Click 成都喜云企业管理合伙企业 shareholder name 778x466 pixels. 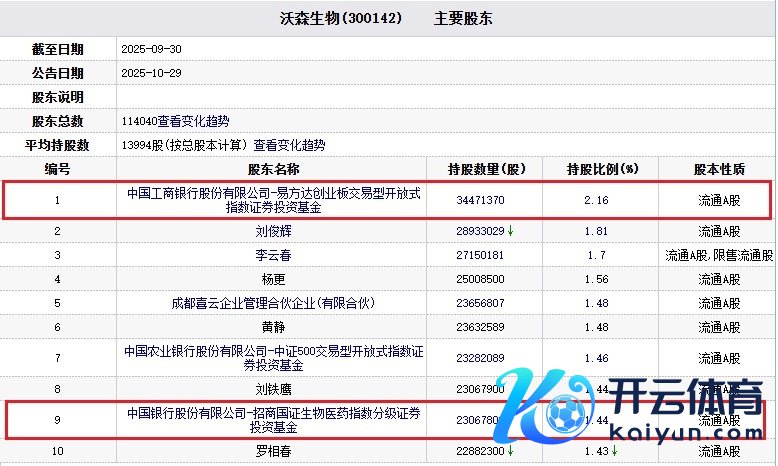tap(273, 303)
